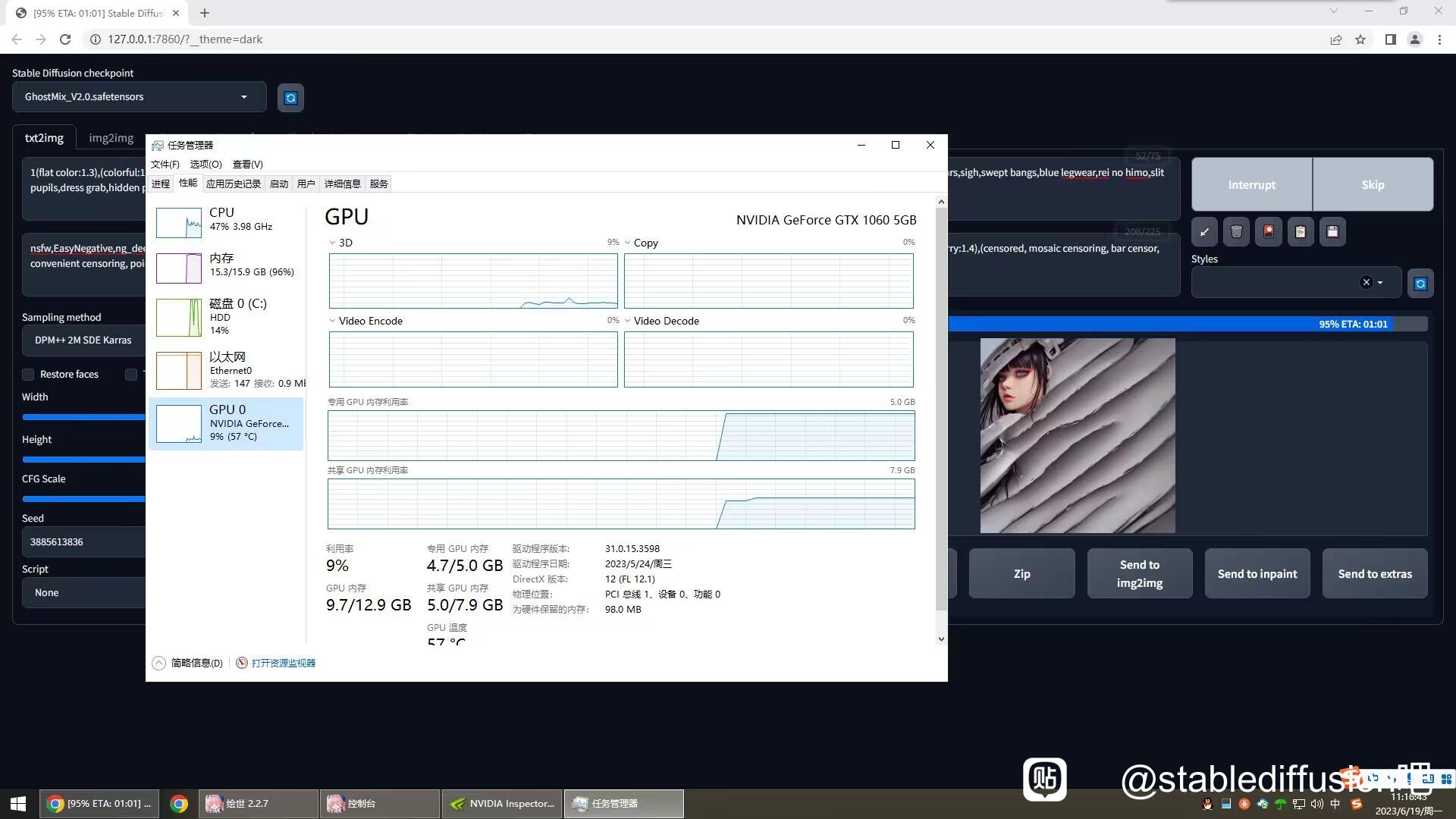Send image to img2img
Viewport: 1456px width, 819px height.
(x=1140, y=574)
